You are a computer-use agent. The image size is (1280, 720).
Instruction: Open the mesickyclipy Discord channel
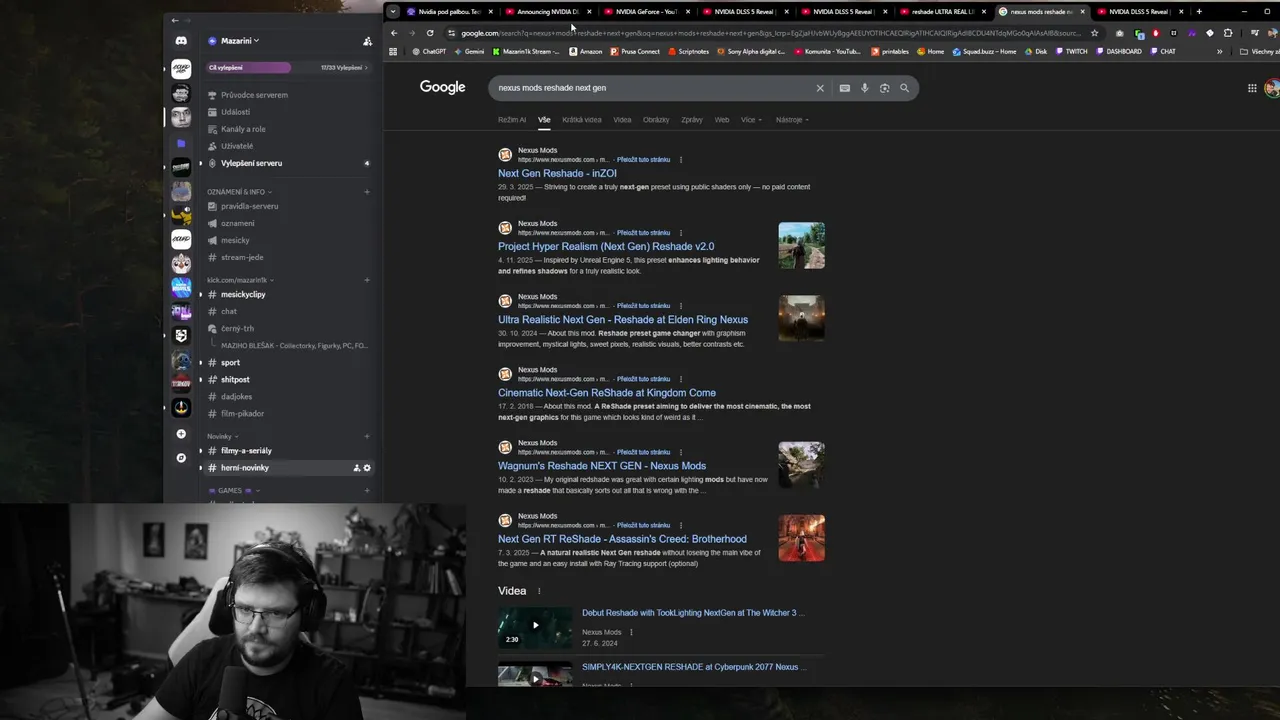[x=243, y=295]
